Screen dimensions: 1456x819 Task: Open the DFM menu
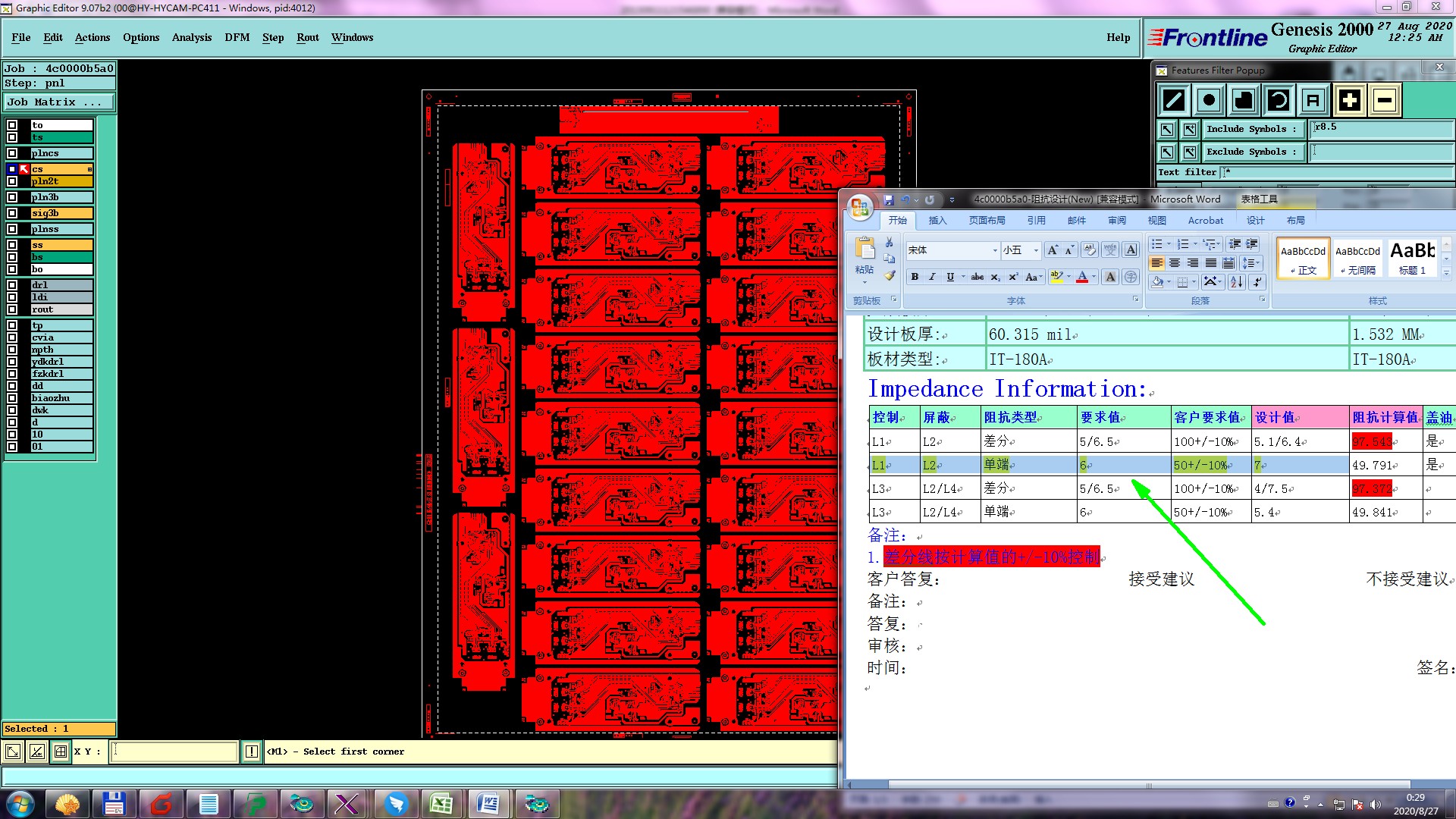pyautogui.click(x=237, y=37)
